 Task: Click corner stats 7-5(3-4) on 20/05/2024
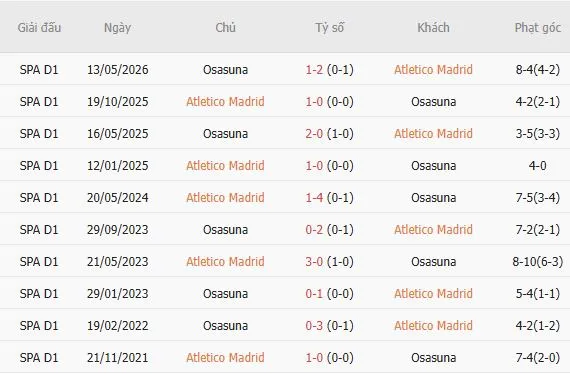point(538,197)
